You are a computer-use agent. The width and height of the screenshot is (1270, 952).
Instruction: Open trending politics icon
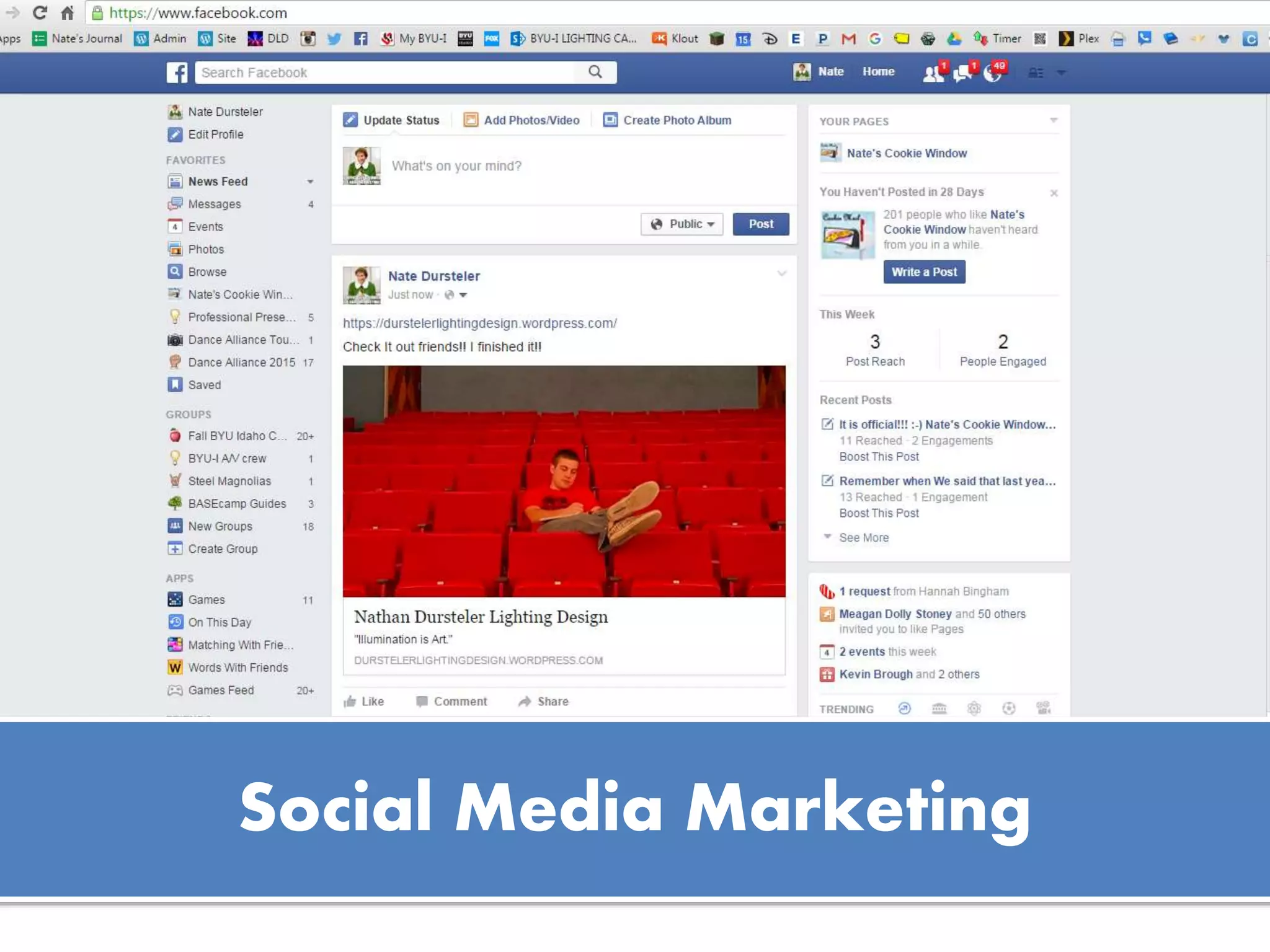pyautogui.click(x=939, y=708)
